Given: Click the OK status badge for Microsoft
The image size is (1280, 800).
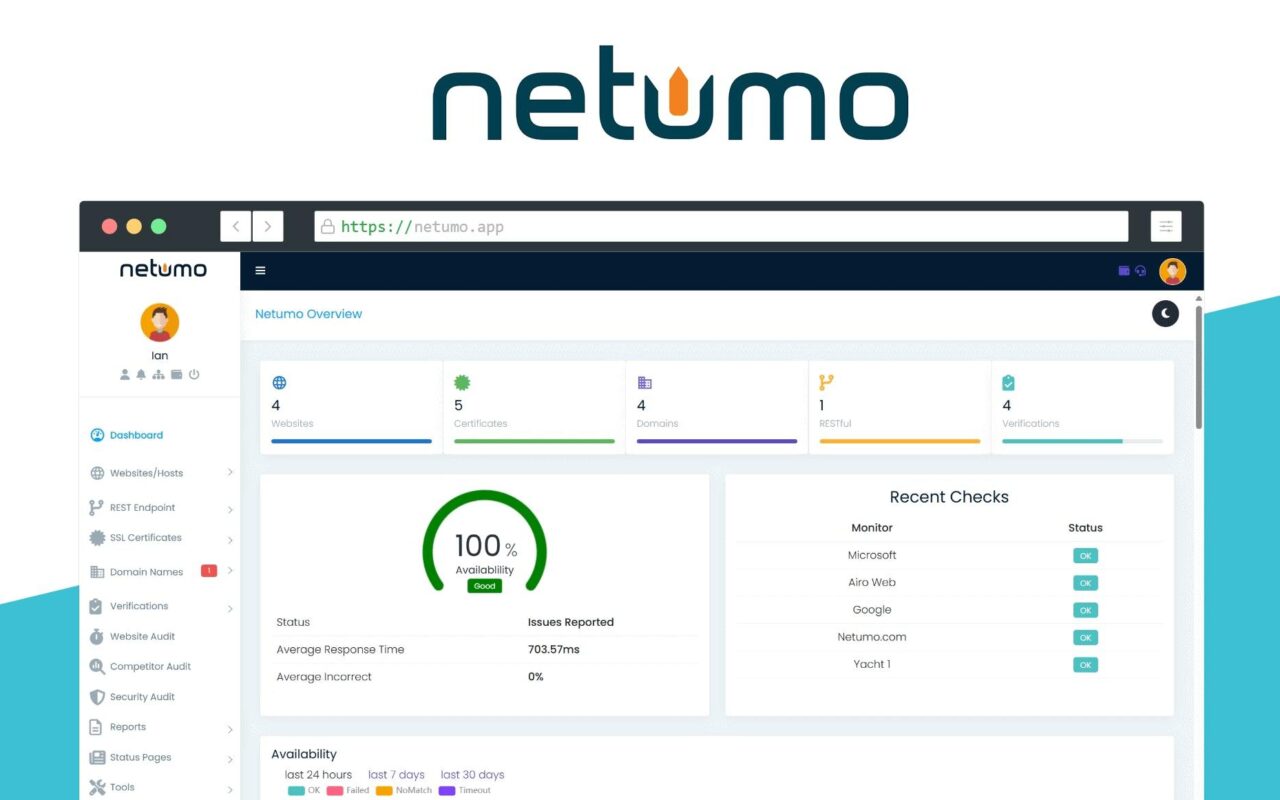Looking at the screenshot, I should coord(1085,556).
